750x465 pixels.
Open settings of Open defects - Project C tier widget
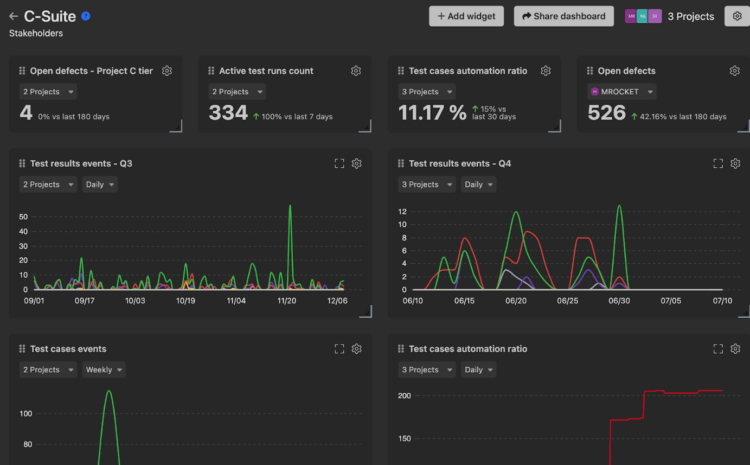tap(167, 71)
